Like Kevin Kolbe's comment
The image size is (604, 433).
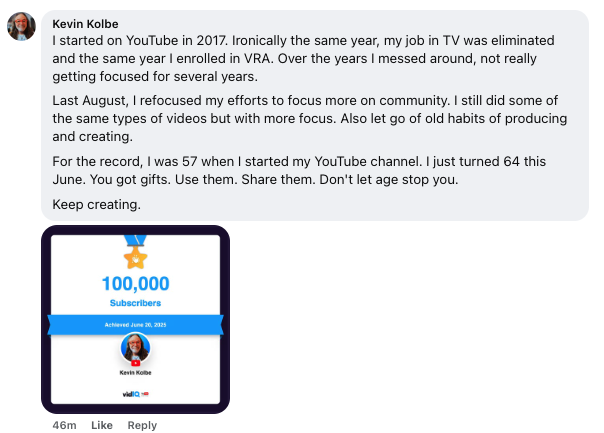(x=102, y=425)
